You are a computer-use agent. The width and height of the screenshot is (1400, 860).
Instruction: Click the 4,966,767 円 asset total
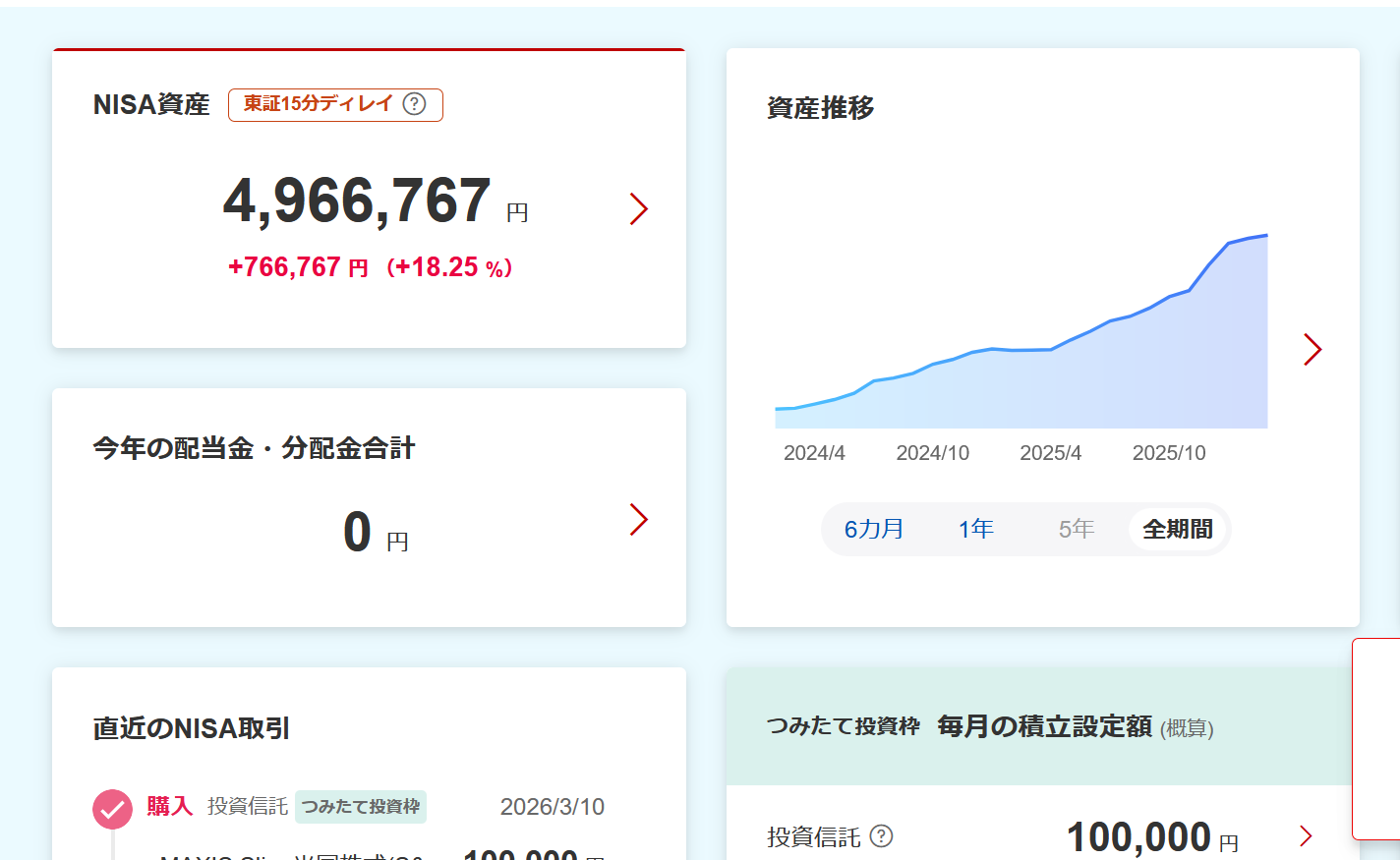tap(358, 201)
